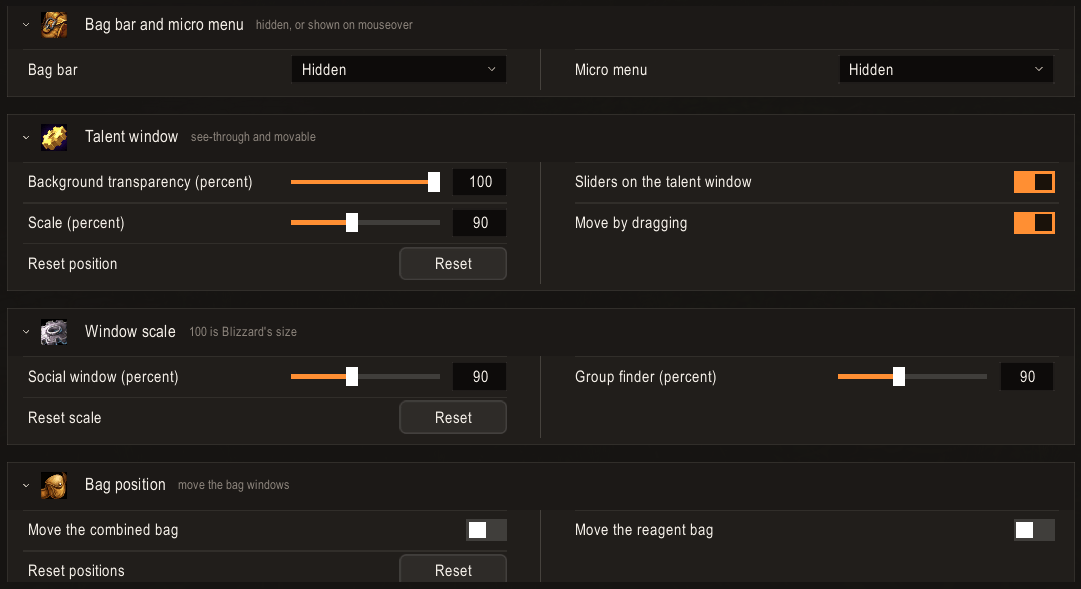
Task: Click the Background transparency value field 100
Action: (480, 182)
